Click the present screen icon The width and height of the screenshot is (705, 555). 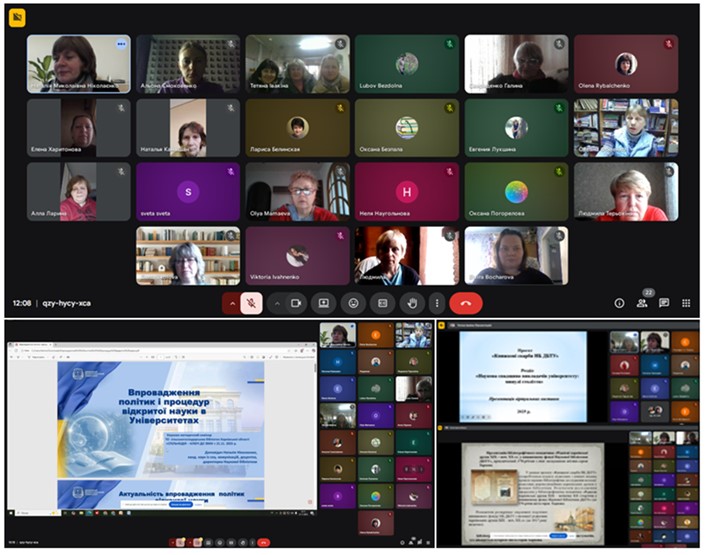click(324, 302)
